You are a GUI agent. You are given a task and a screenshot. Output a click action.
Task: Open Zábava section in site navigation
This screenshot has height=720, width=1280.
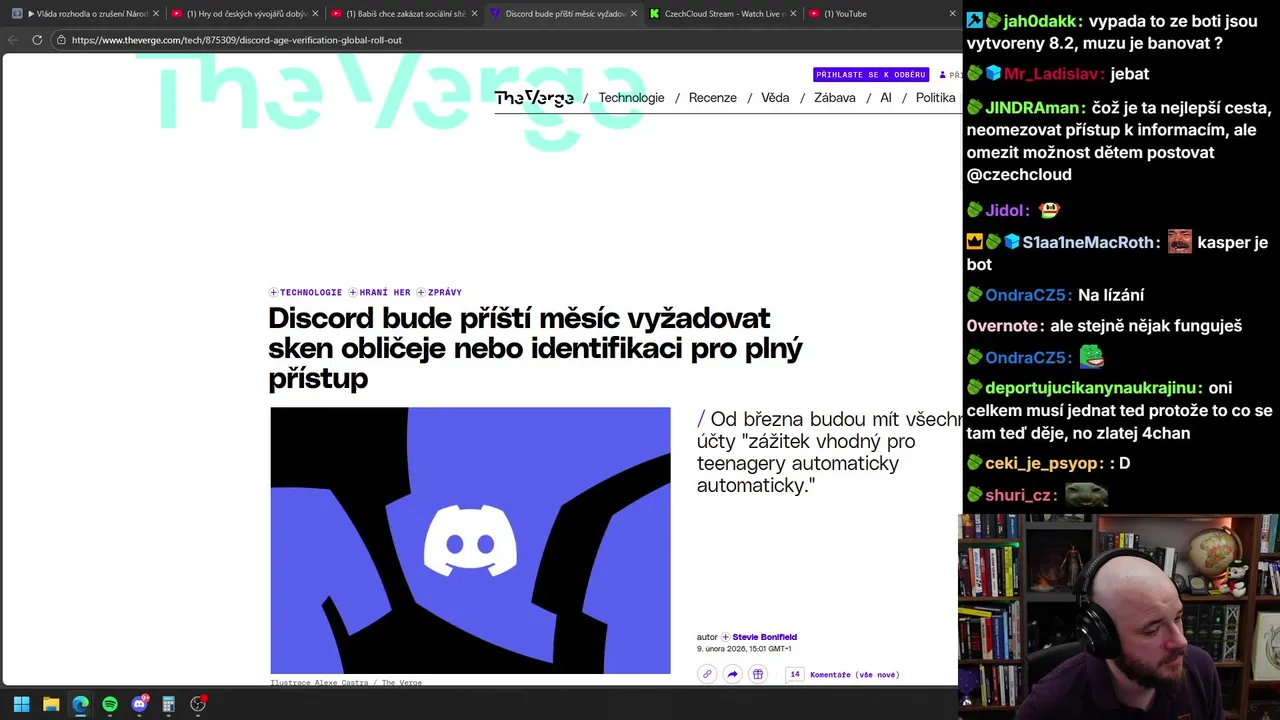coord(835,97)
